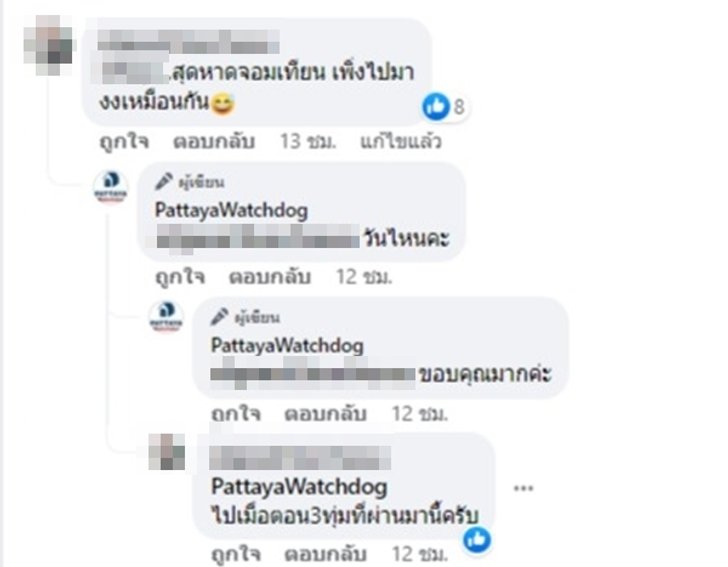
Task: Click แก้ไขแล้ว edit history link
Action: (401, 142)
